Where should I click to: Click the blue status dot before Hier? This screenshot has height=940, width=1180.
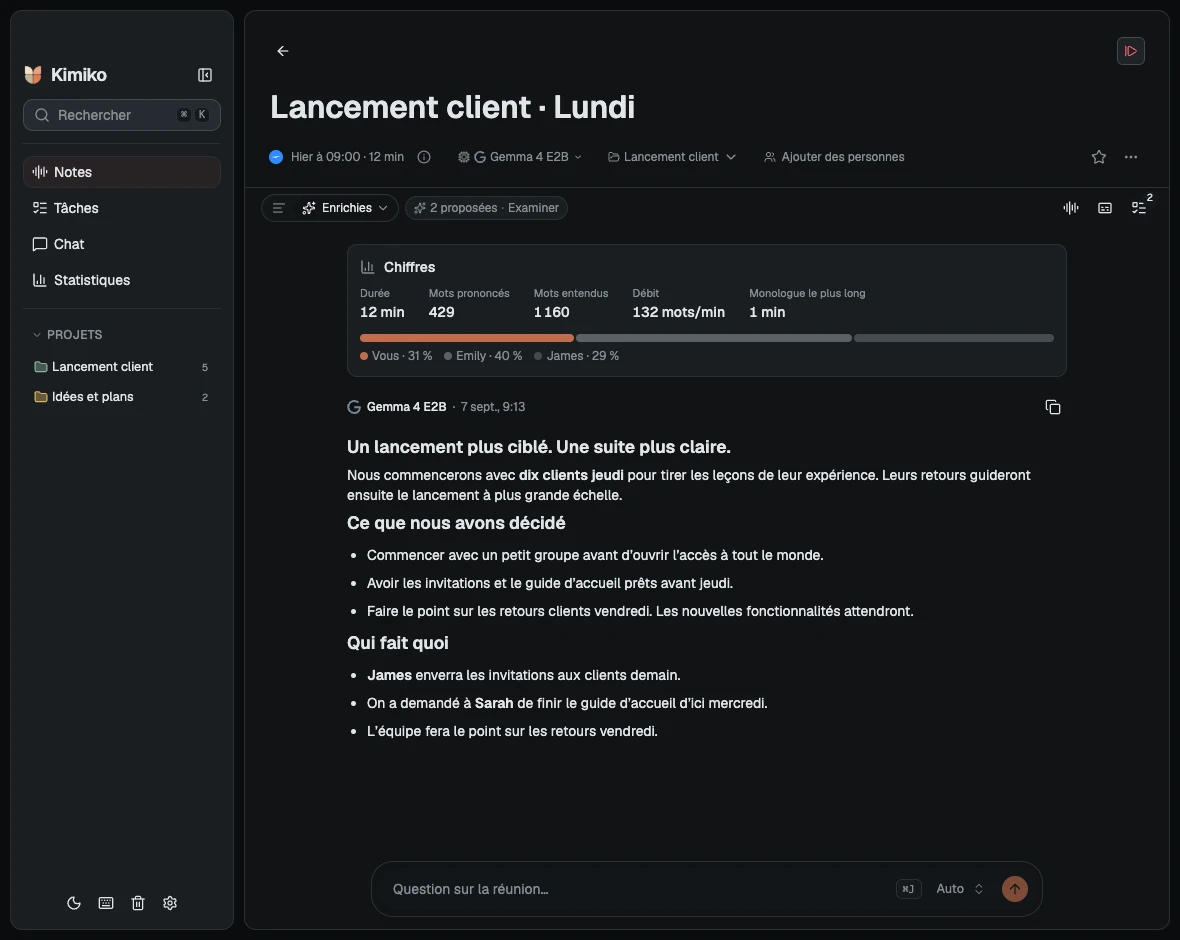click(276, 157)
